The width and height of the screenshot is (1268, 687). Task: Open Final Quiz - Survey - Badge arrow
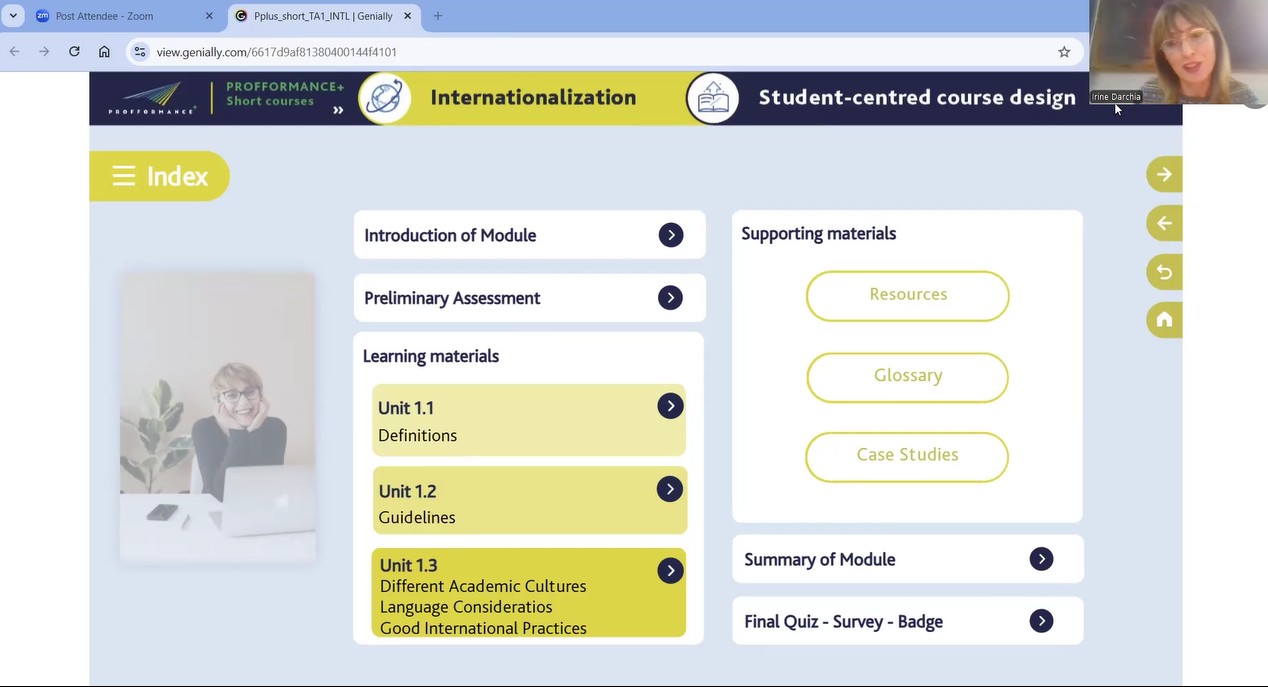1041,621
